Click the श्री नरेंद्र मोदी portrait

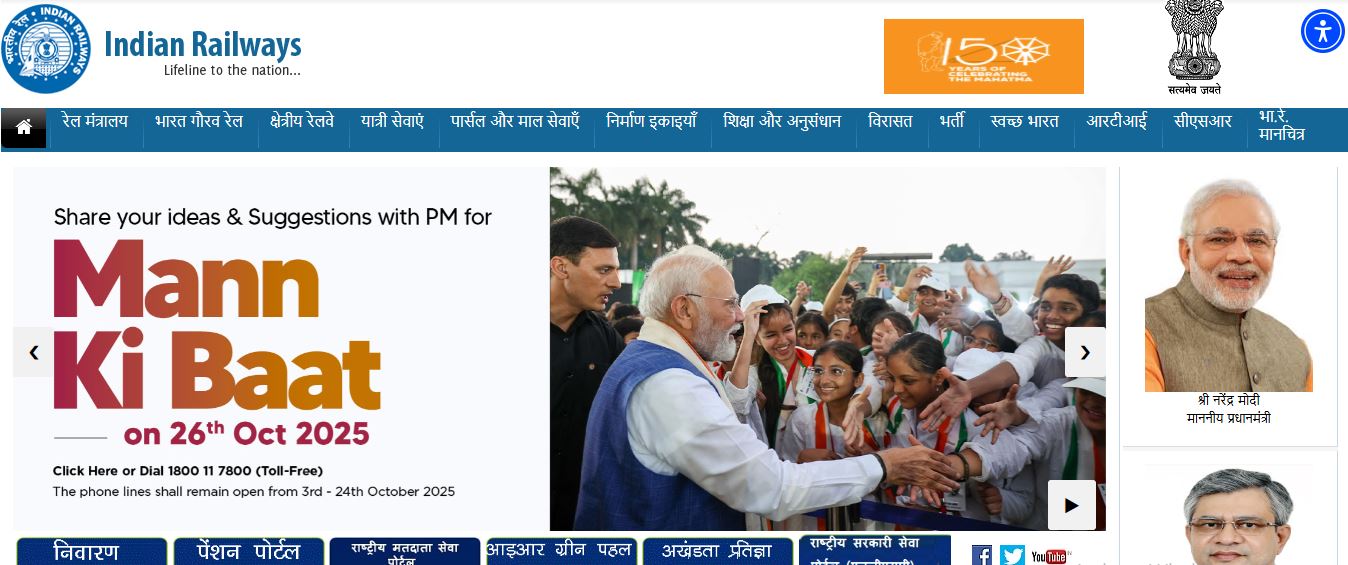pyautogui.click(x=1228, y=285)
